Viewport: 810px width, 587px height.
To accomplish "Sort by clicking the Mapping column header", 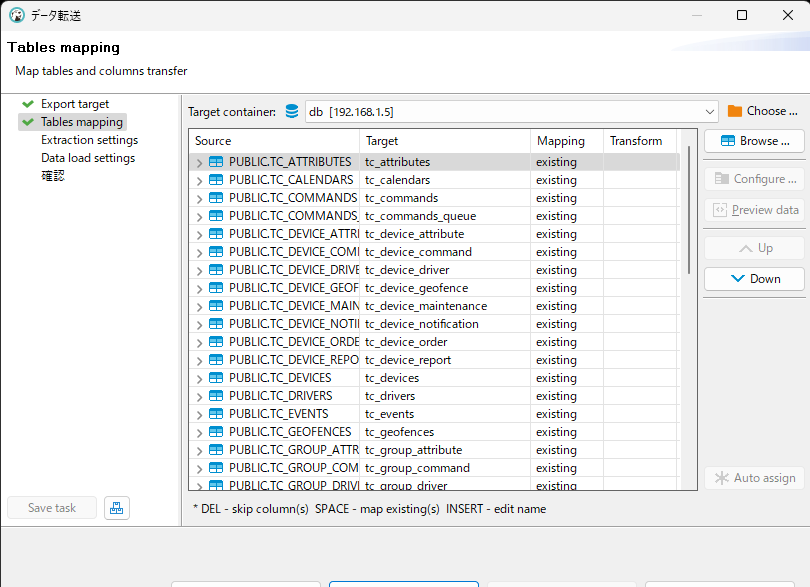I will pyautogui.click(x=561, y=141).
